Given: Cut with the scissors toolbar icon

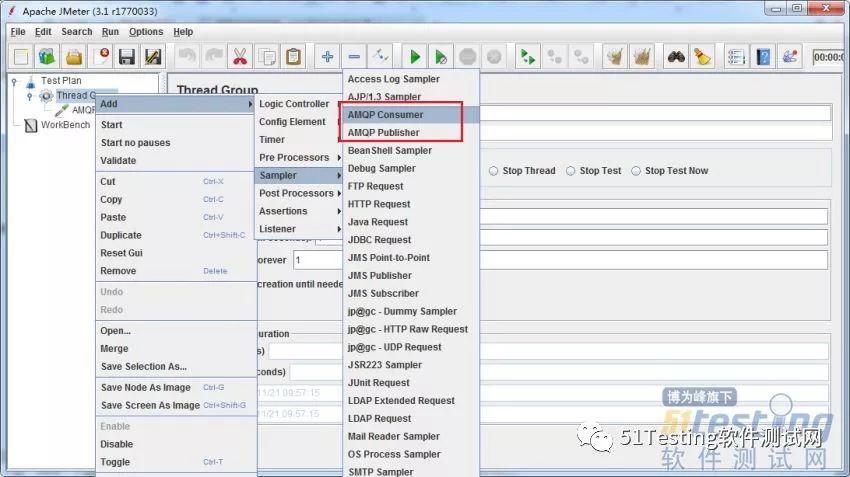Looking at the screenshot, I should [x=240, y=56].
